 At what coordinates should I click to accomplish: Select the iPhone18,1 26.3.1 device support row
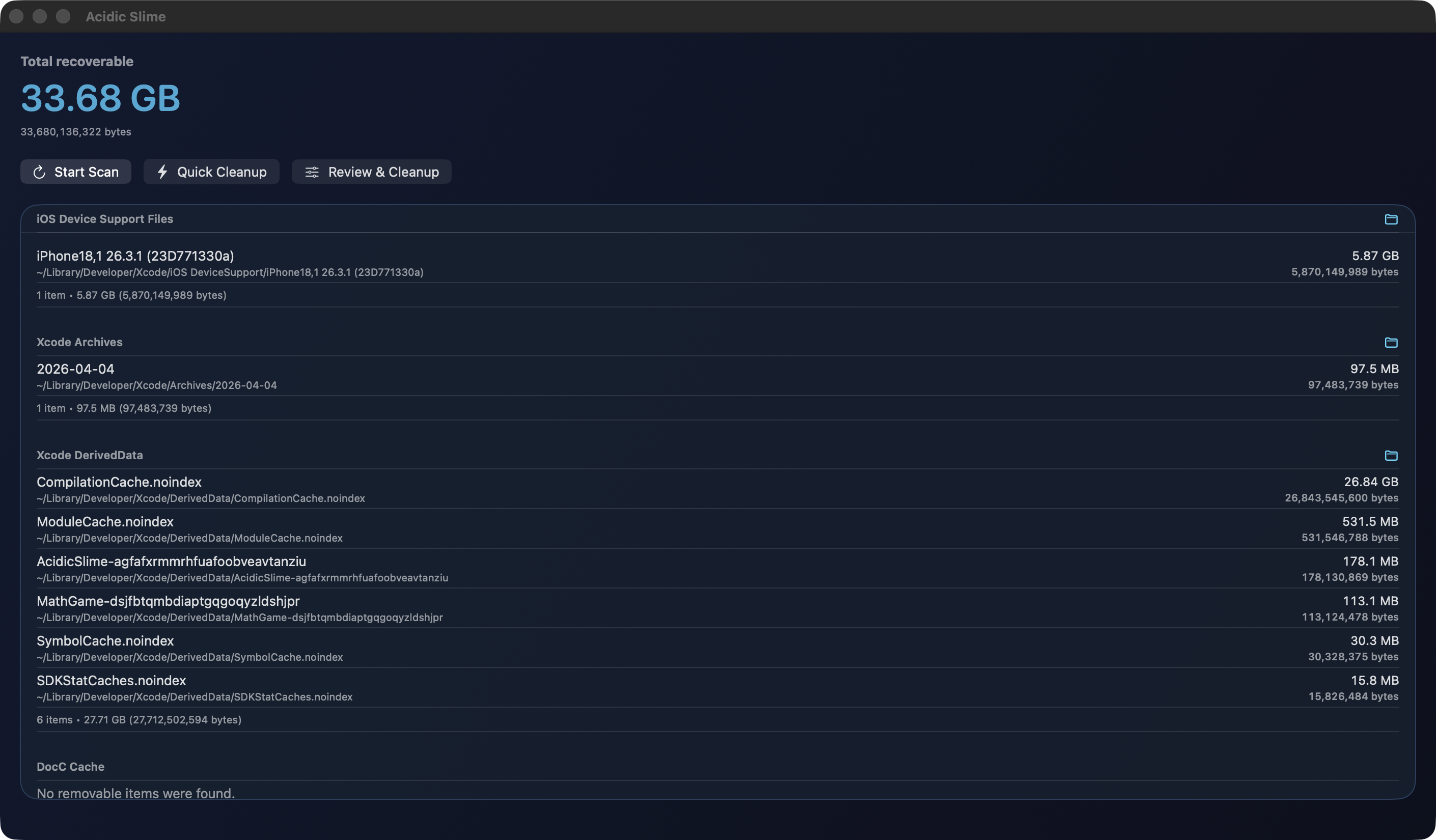pos(135,256)
